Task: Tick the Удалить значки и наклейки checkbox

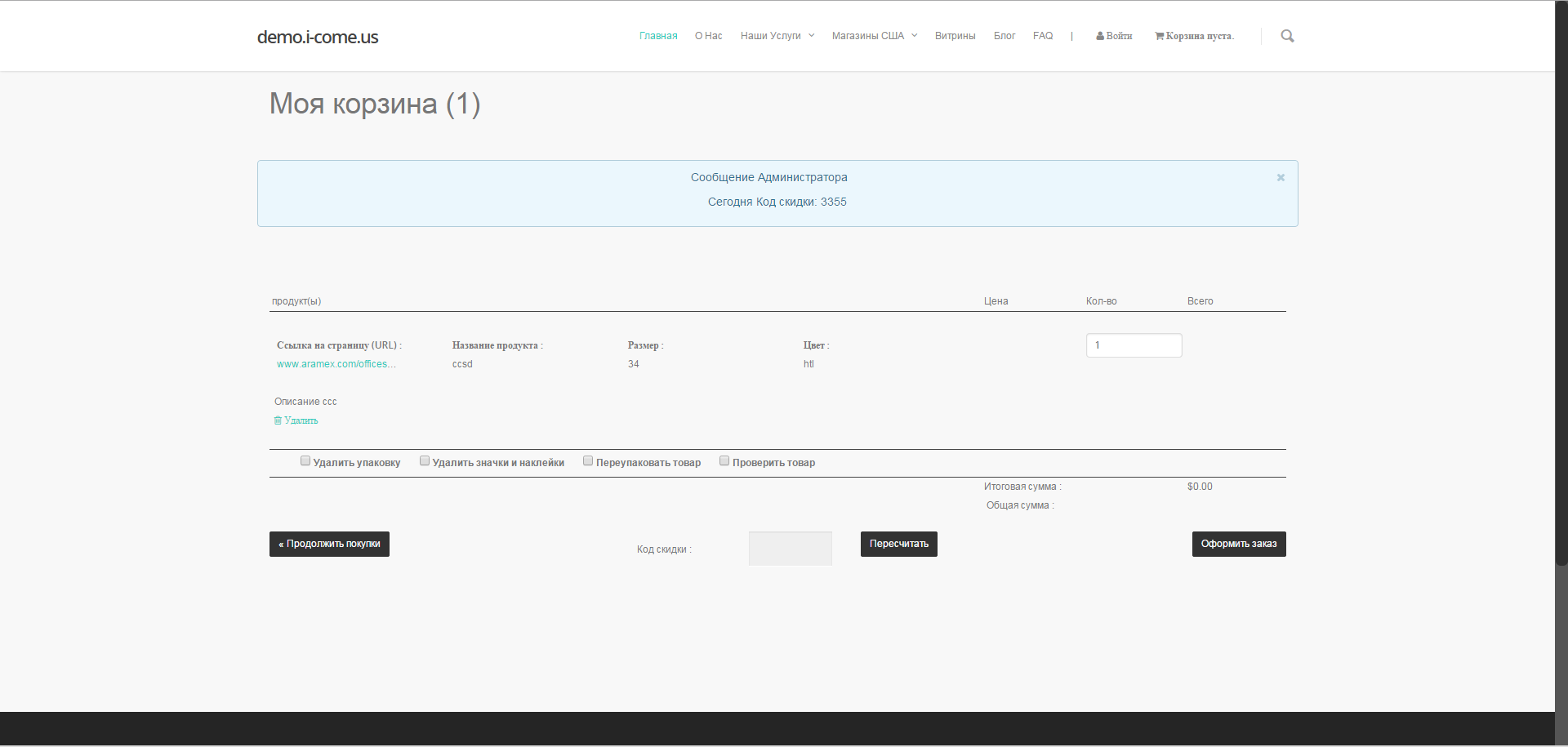Action: [x=425, y=461]
